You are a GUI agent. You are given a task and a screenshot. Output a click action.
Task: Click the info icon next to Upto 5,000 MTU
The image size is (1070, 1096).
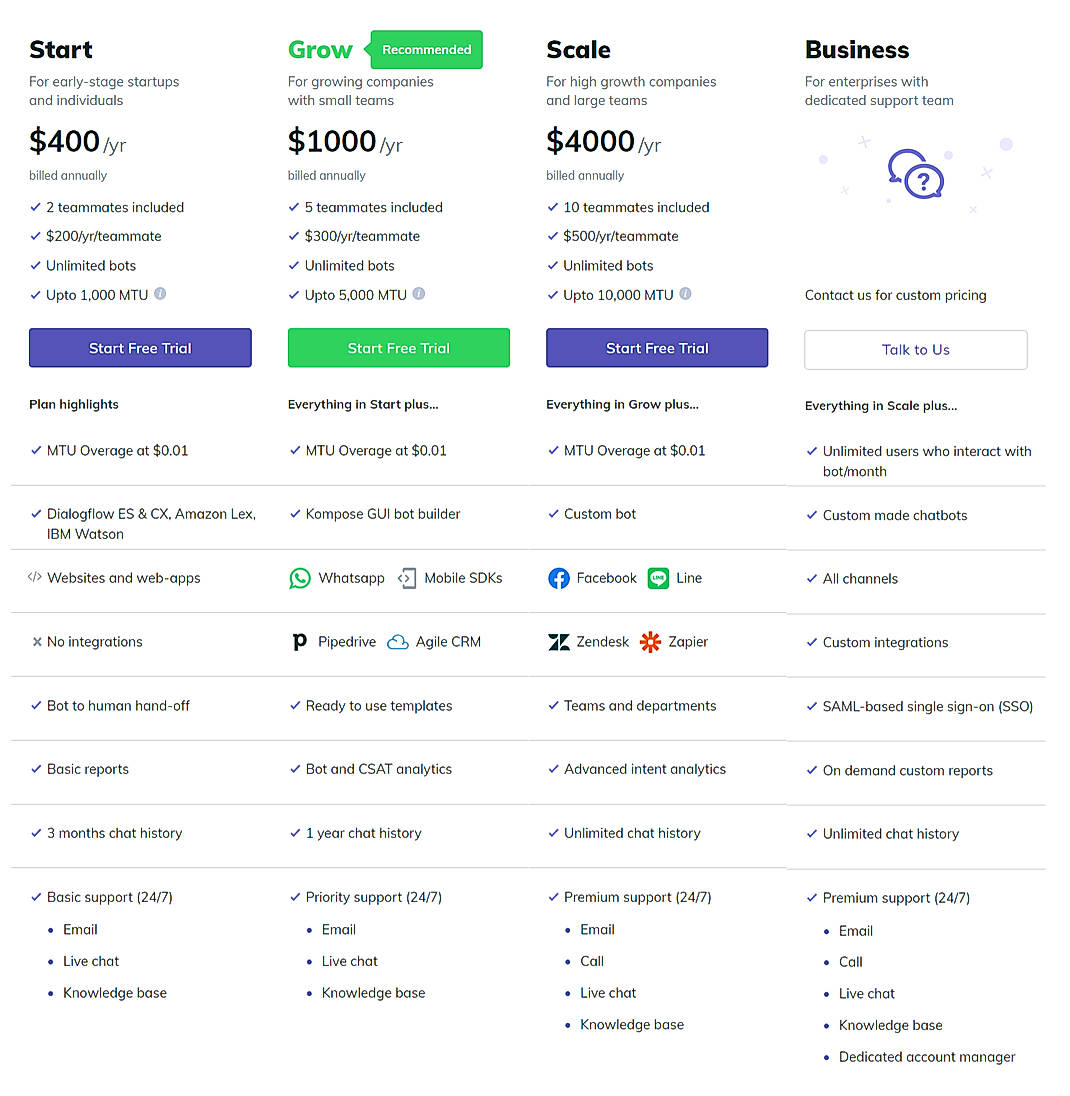click(419, 293)
